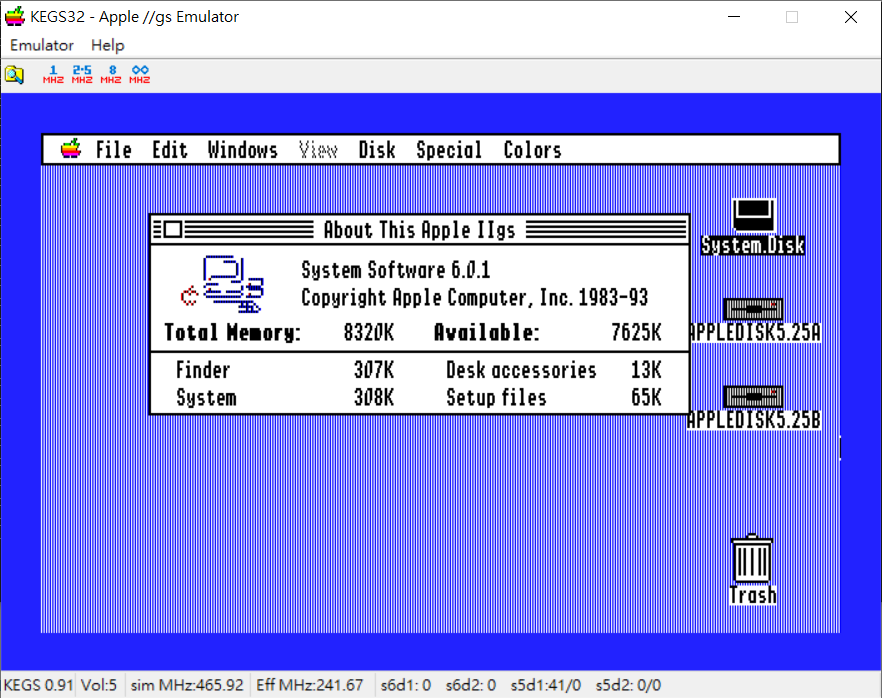Click the KEGS32 app icon in title bar
This screenshot has height=698, width=882.
tap(15, 17)
